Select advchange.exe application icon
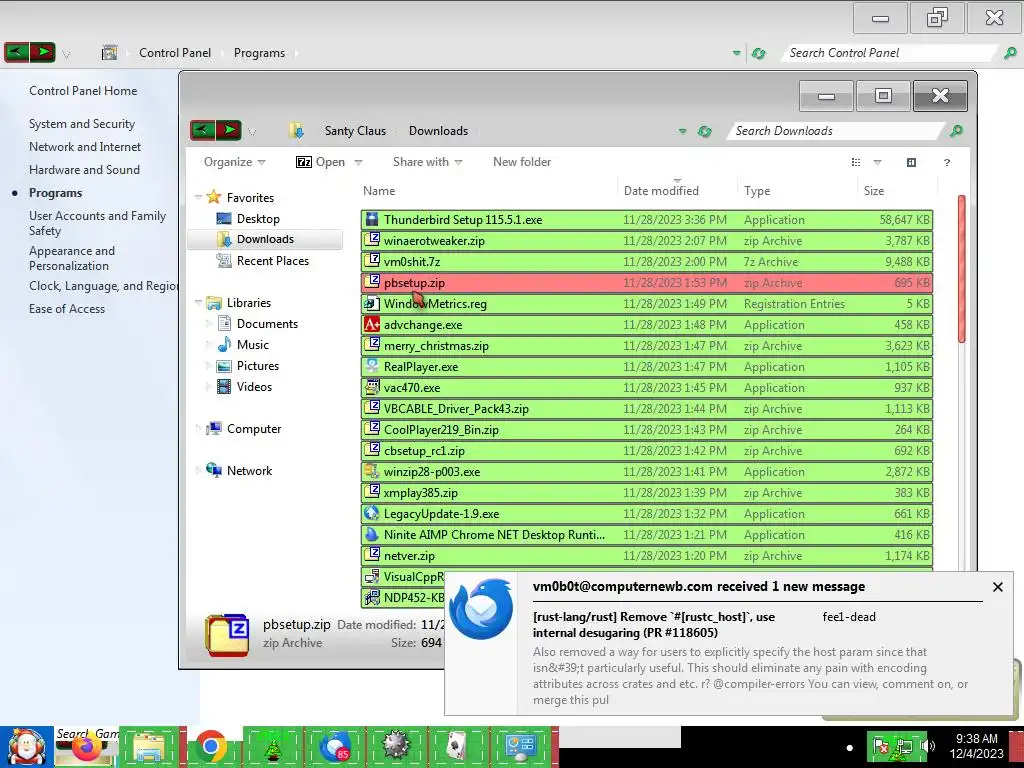 [372, 324]
